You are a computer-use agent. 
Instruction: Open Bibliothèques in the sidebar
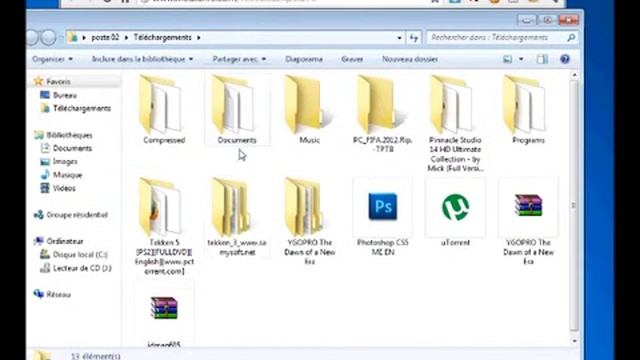(x=69, y=135)
